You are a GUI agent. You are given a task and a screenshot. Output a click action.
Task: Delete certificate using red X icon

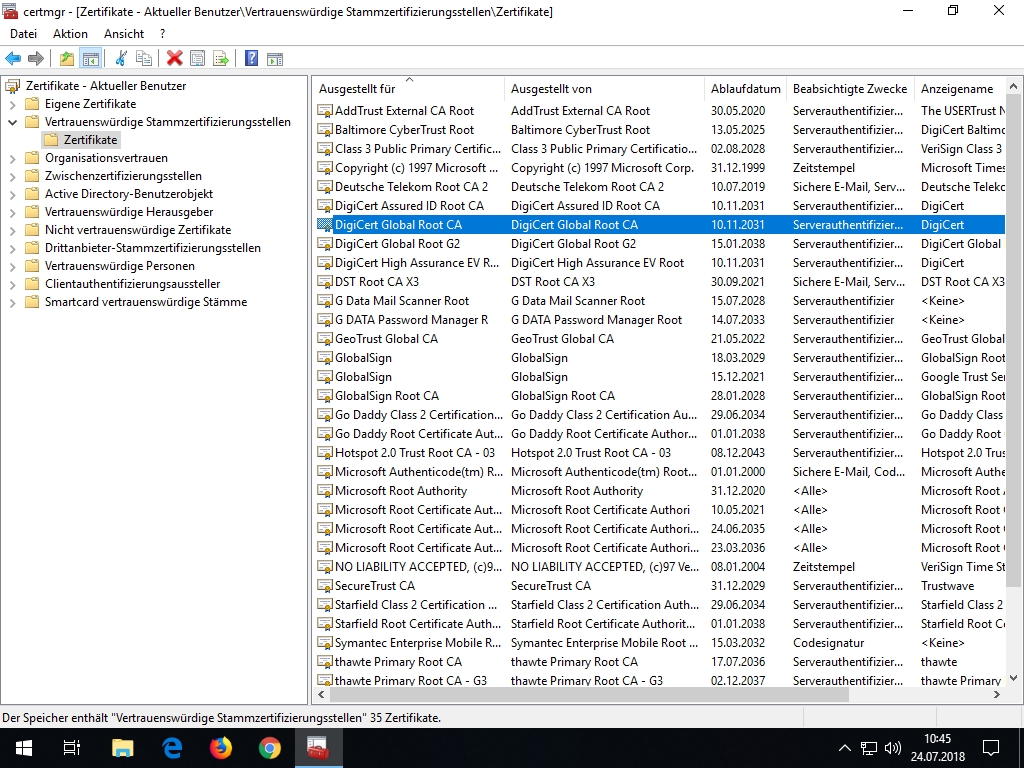tap(174, 59)
